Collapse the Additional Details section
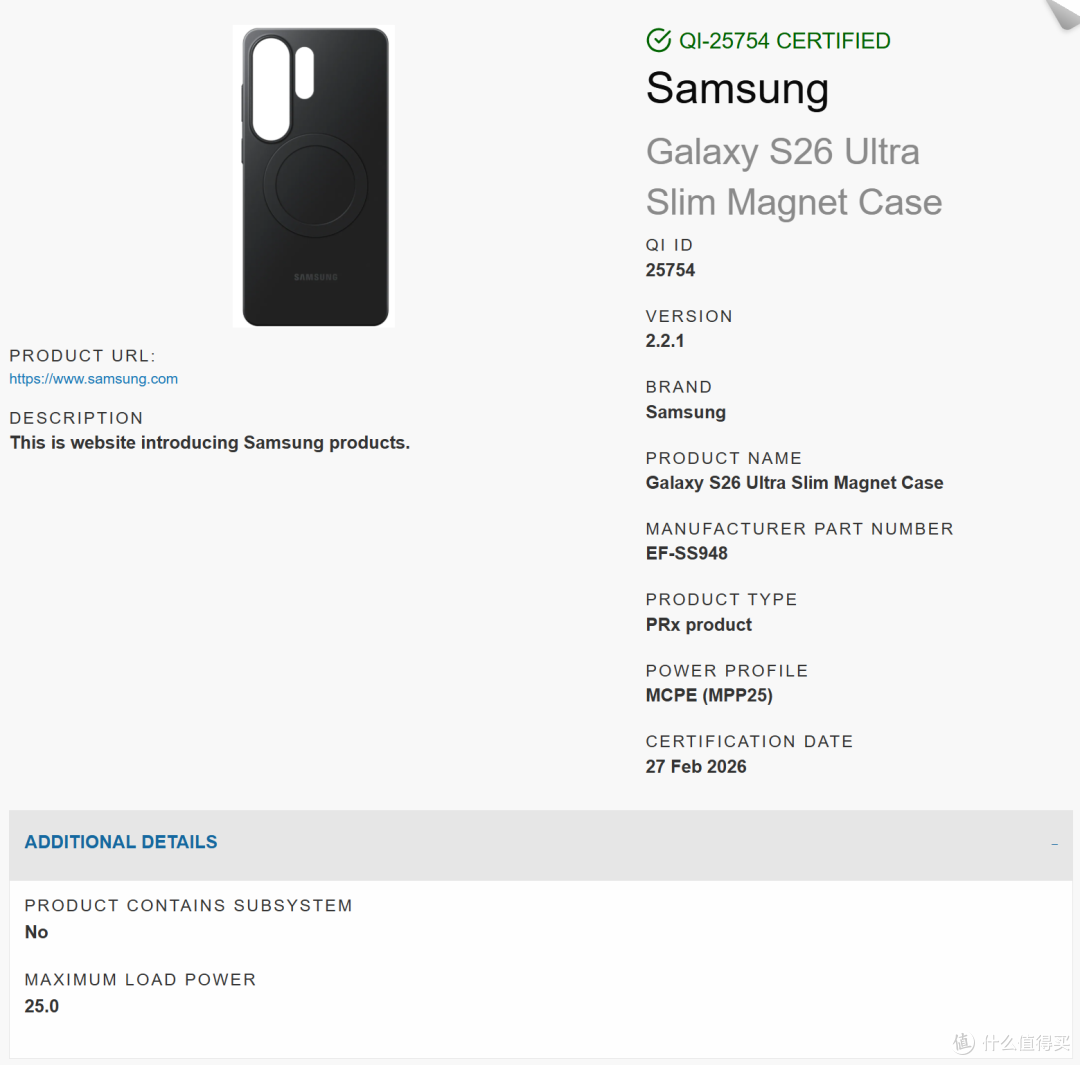Screen dimensions: 1080x1065 (x=541, y=844)
